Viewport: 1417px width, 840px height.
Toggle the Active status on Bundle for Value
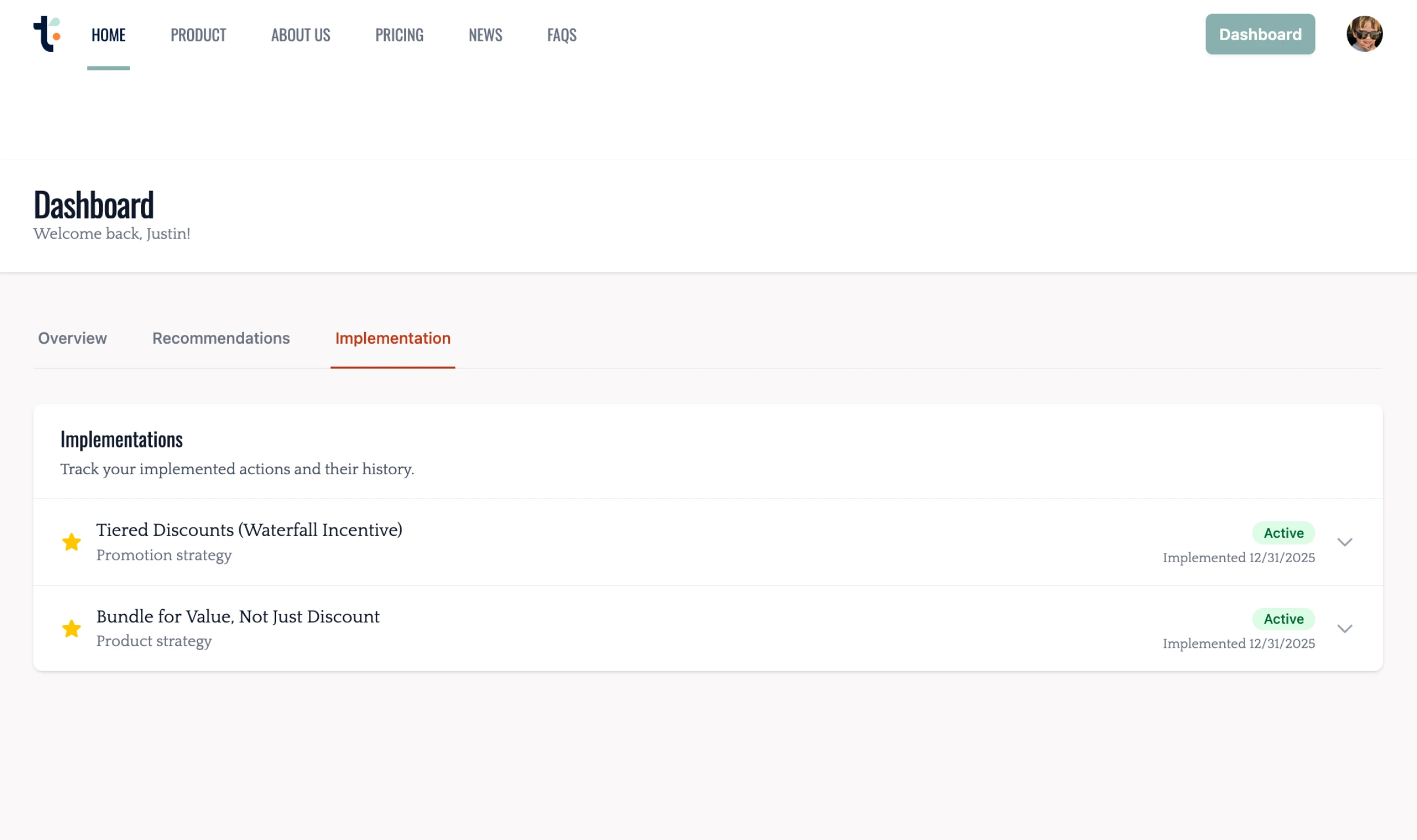(1283, 619)
